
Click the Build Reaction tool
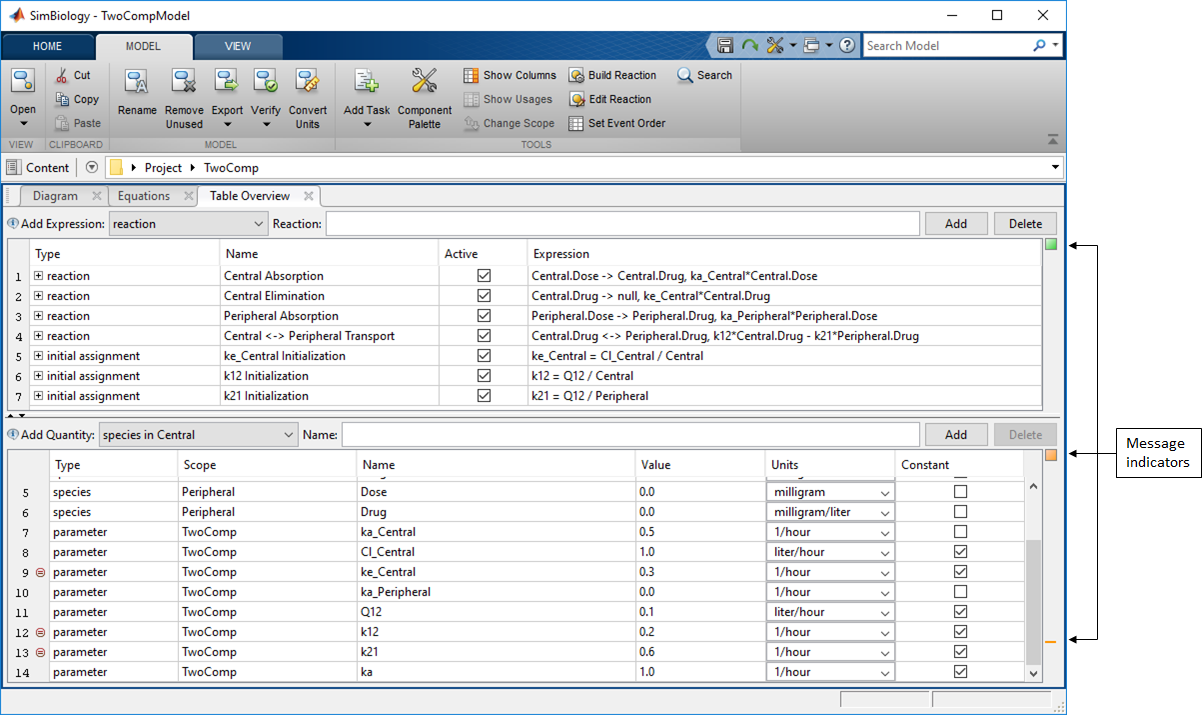[x=613, y=75]
